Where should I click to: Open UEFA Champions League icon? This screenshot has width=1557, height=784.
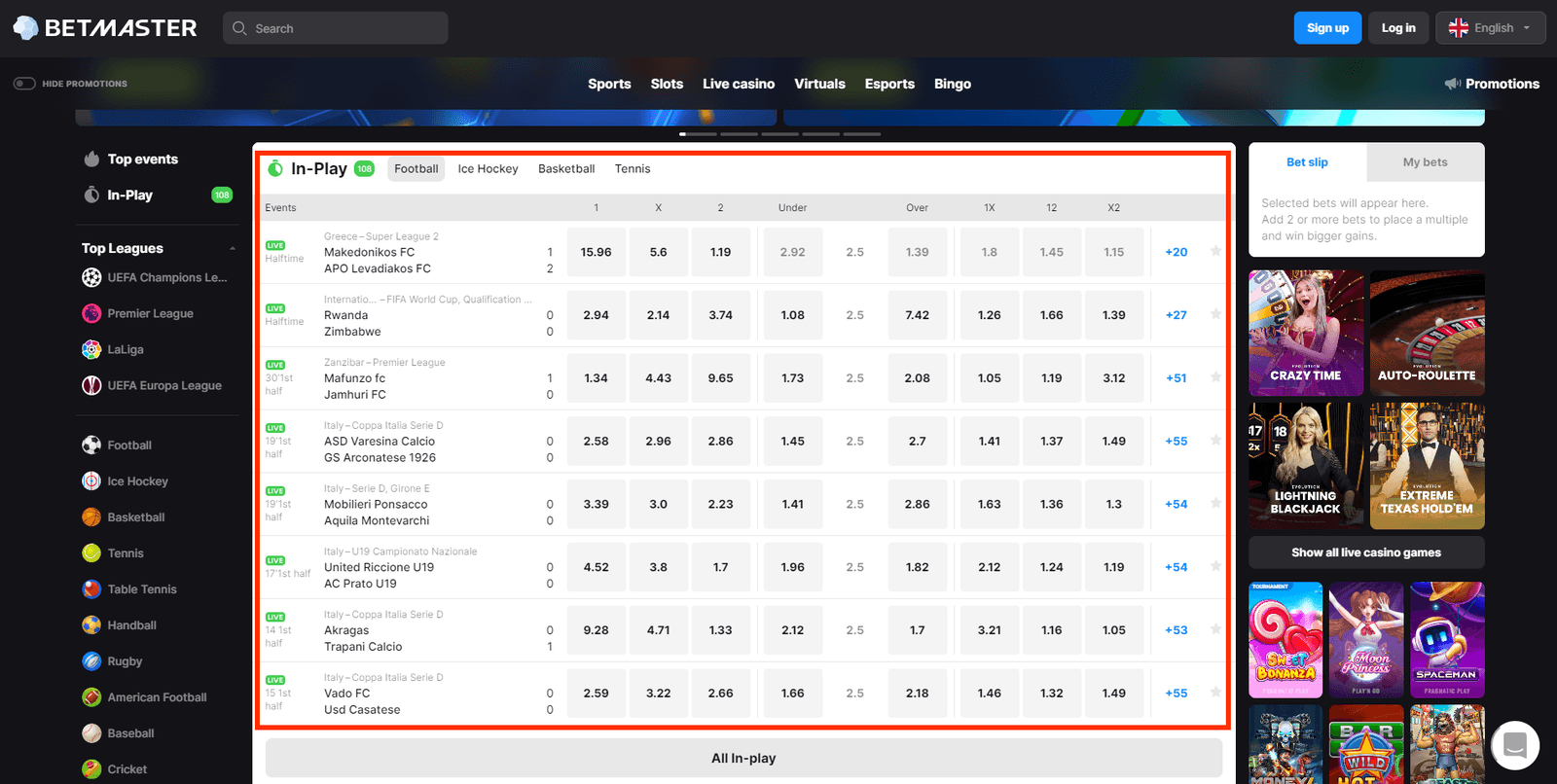pyautogui.click(x=91, y=277)
